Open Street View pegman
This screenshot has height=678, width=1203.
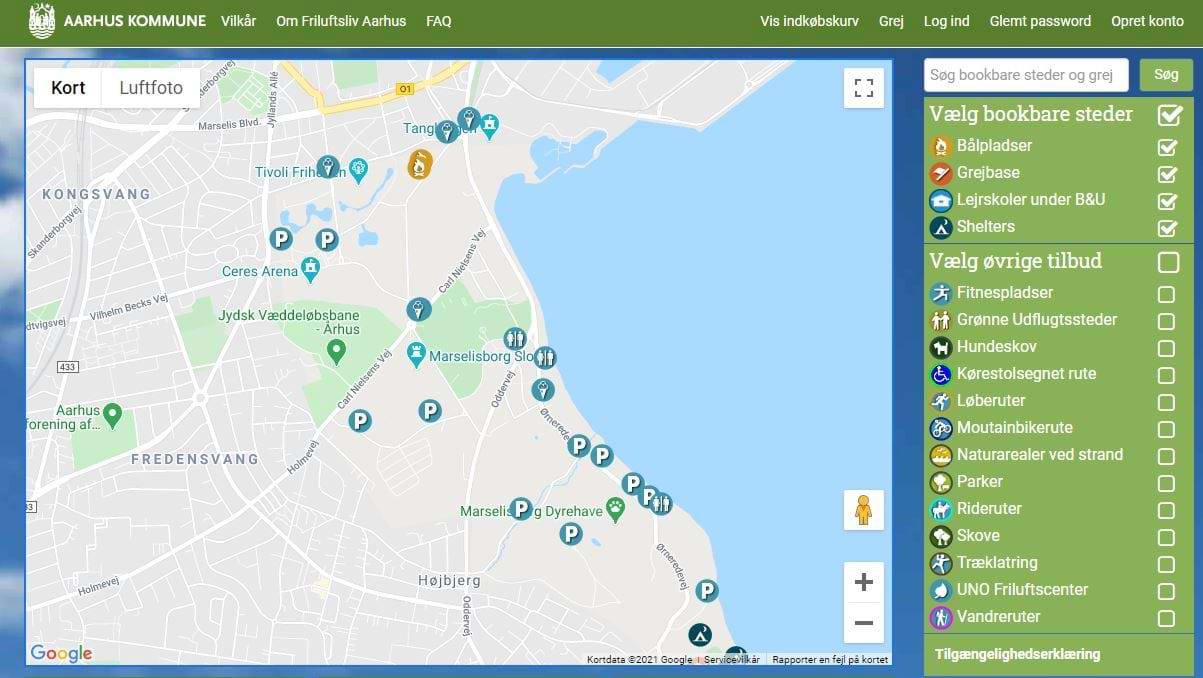pos(863,510)
